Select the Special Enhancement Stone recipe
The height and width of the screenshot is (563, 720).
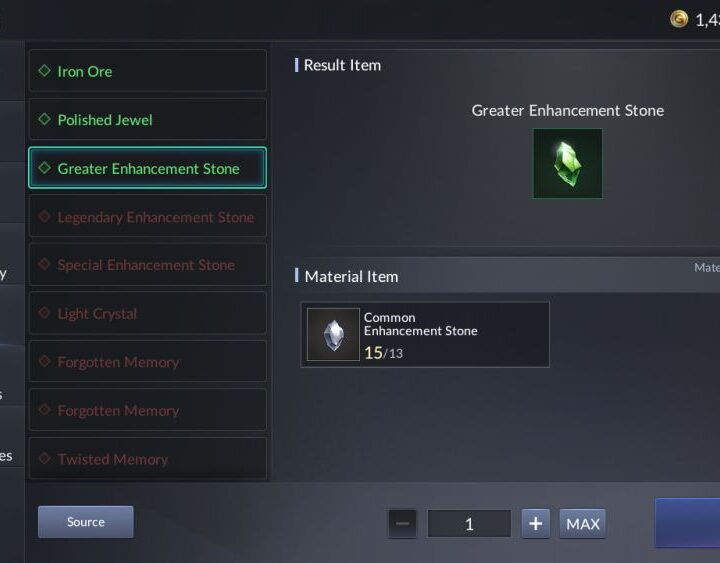tap(147, 265)
